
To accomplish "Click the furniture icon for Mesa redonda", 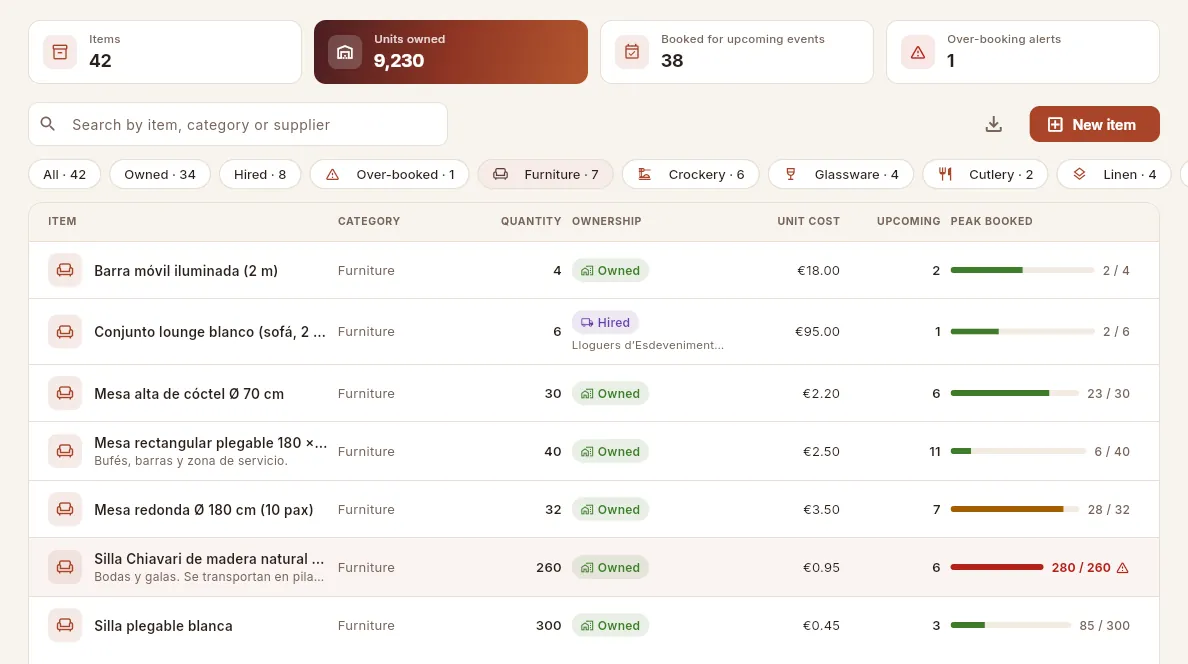I will (65, 509).
